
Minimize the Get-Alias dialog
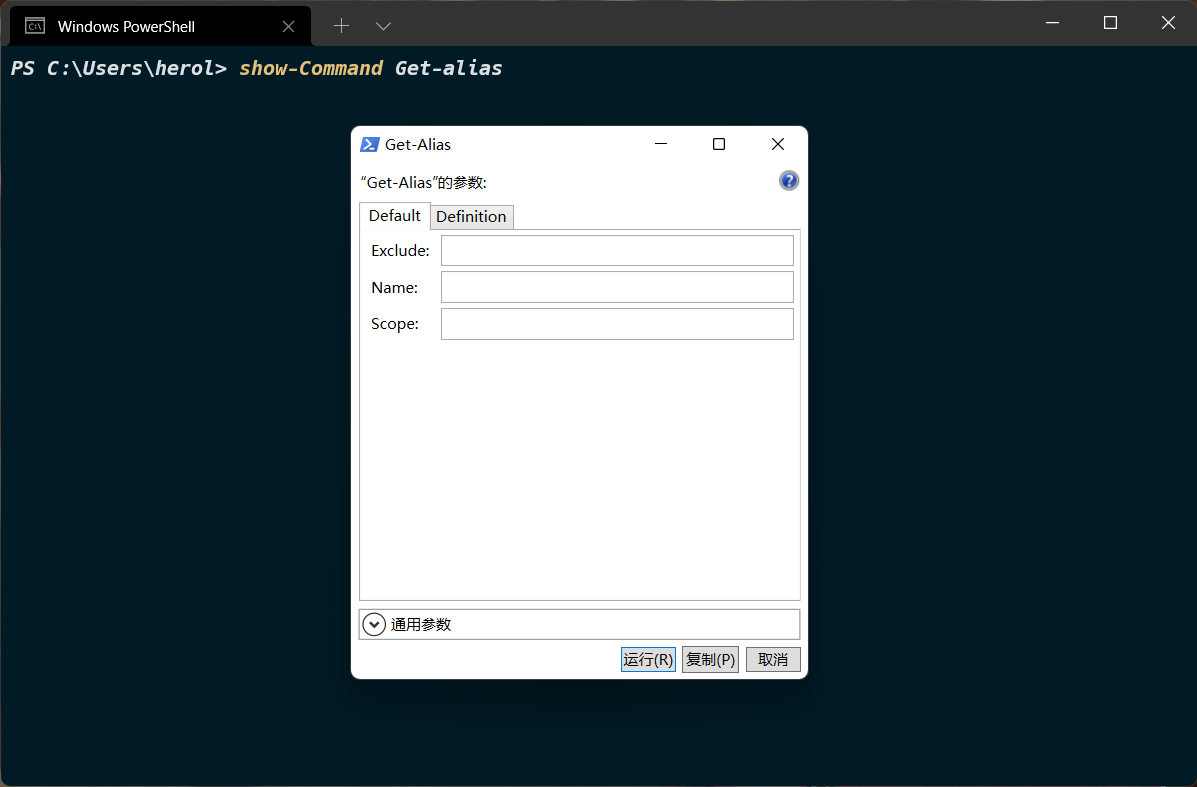click(661, 144)
